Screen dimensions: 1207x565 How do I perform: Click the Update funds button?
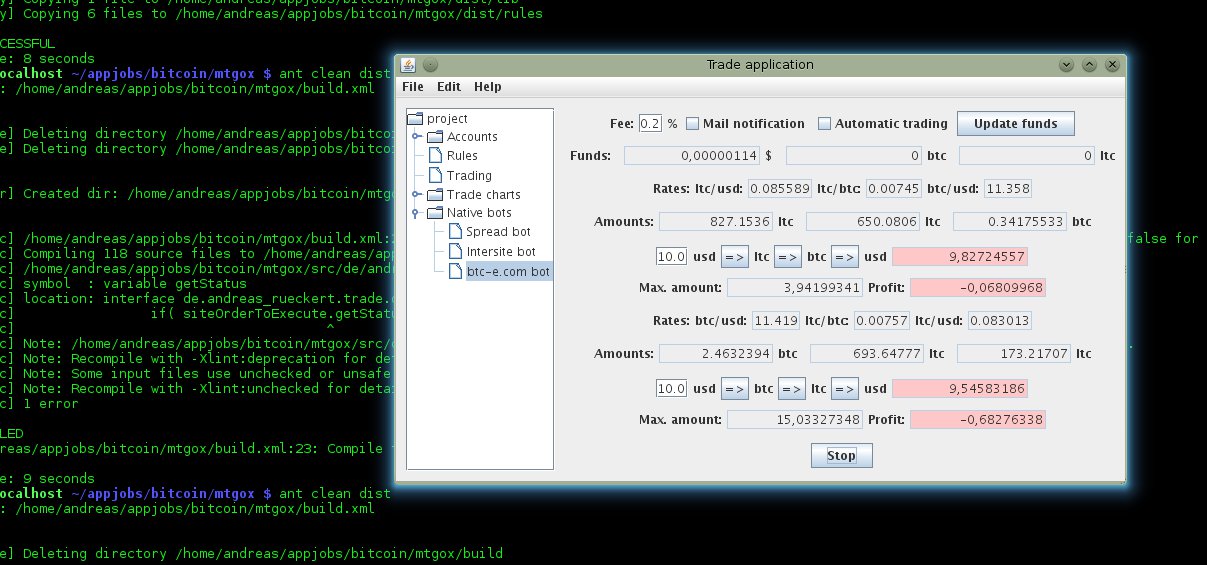[x=1016, y=123]
